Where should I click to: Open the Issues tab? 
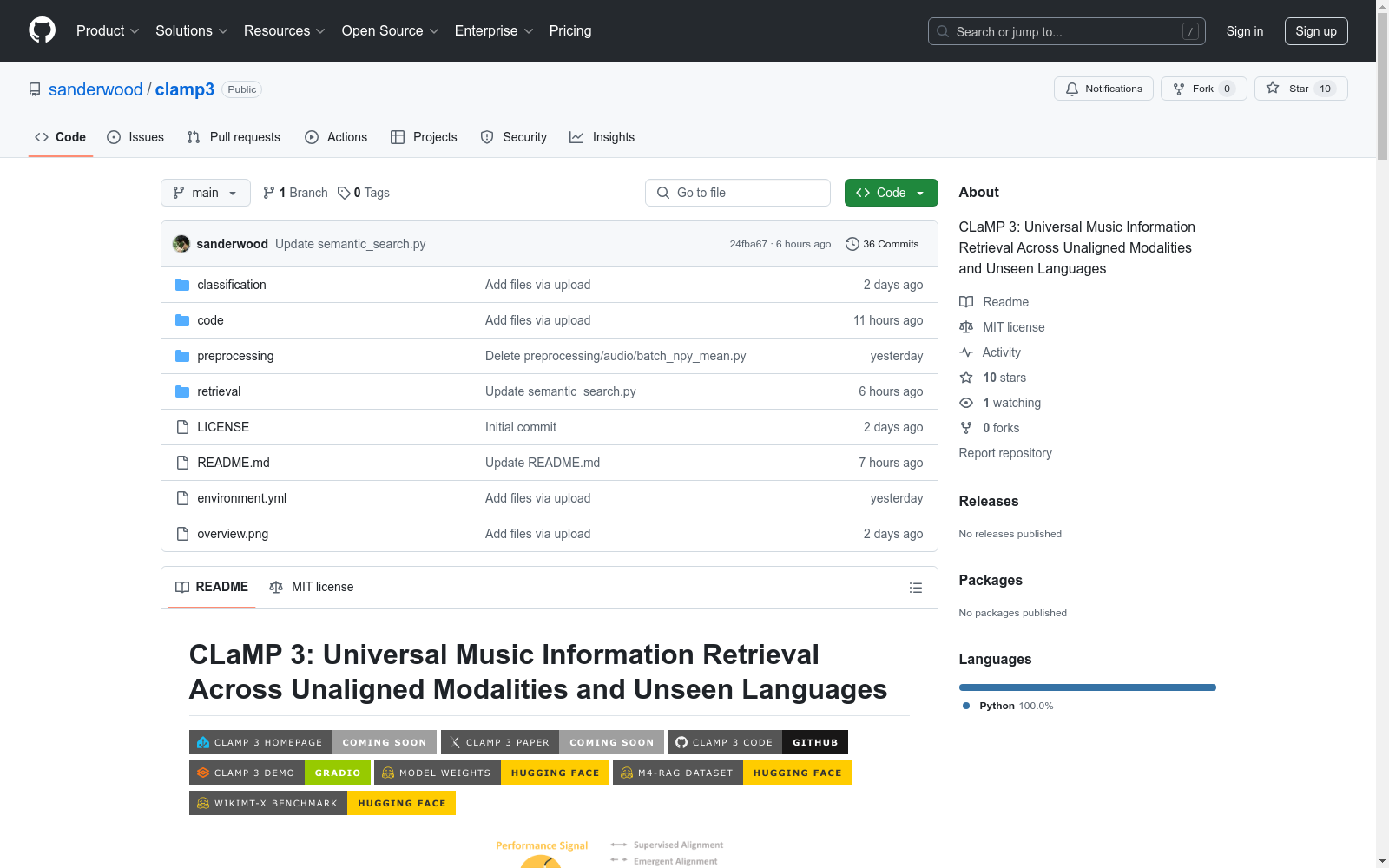pos(135,137)
